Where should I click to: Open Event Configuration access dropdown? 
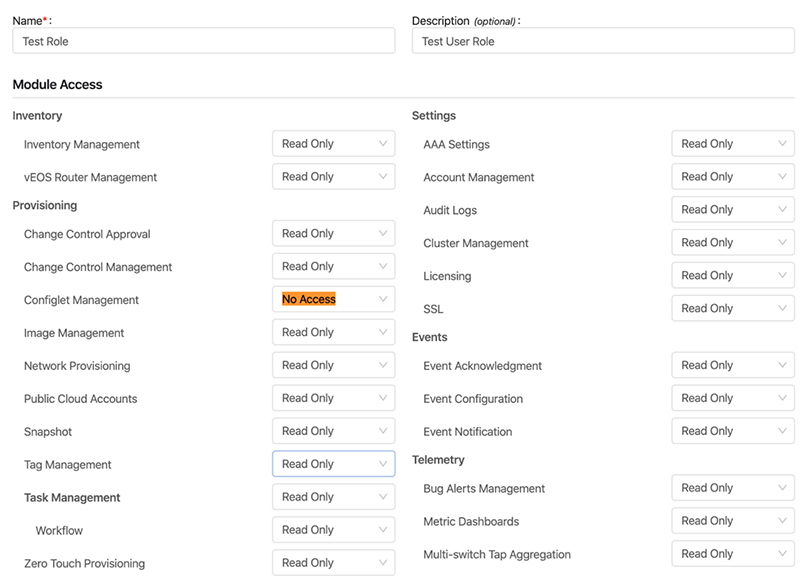[x=733, y=398]
